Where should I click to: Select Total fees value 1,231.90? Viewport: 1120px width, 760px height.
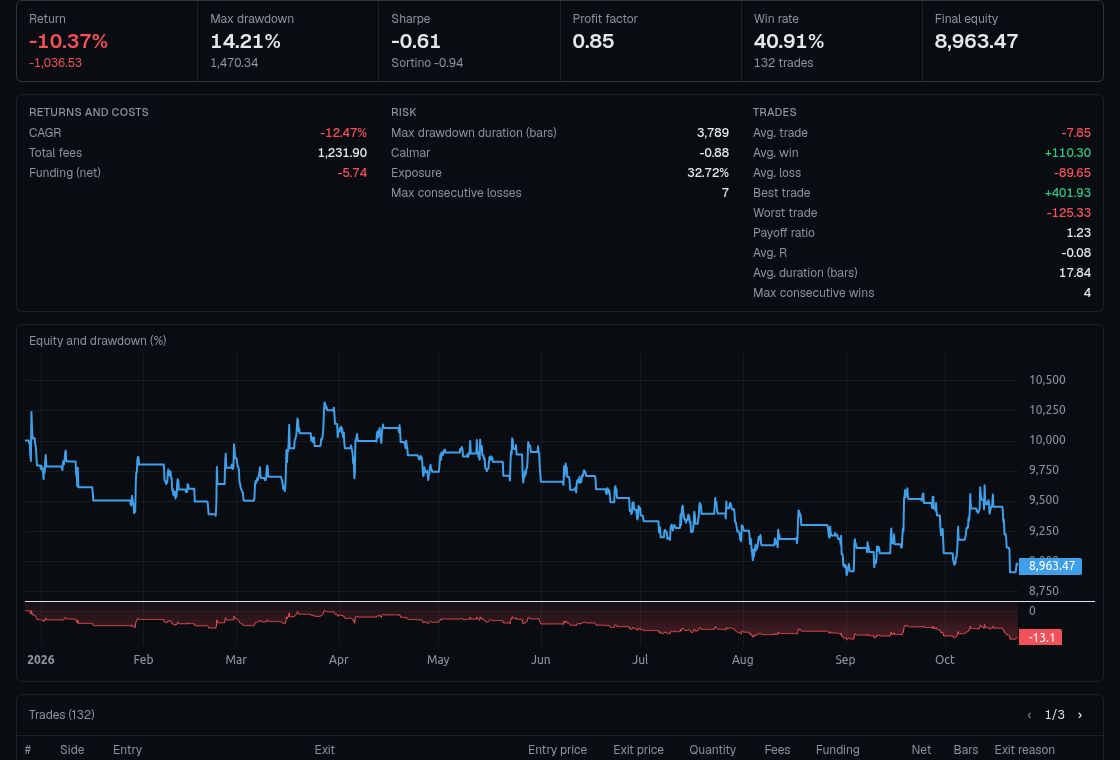tap(342, 153)
